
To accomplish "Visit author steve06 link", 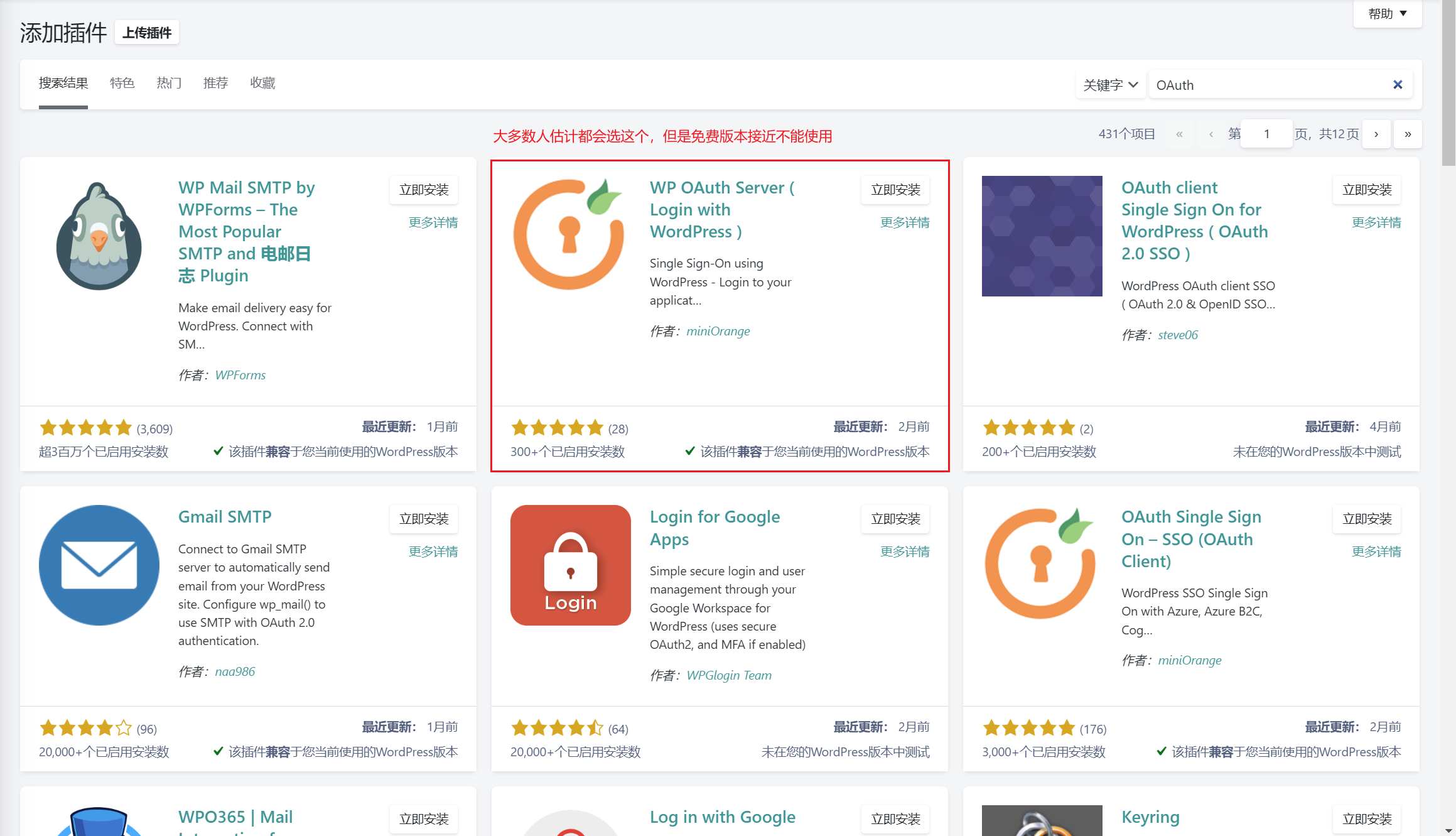I will [x=1178, y=335].
